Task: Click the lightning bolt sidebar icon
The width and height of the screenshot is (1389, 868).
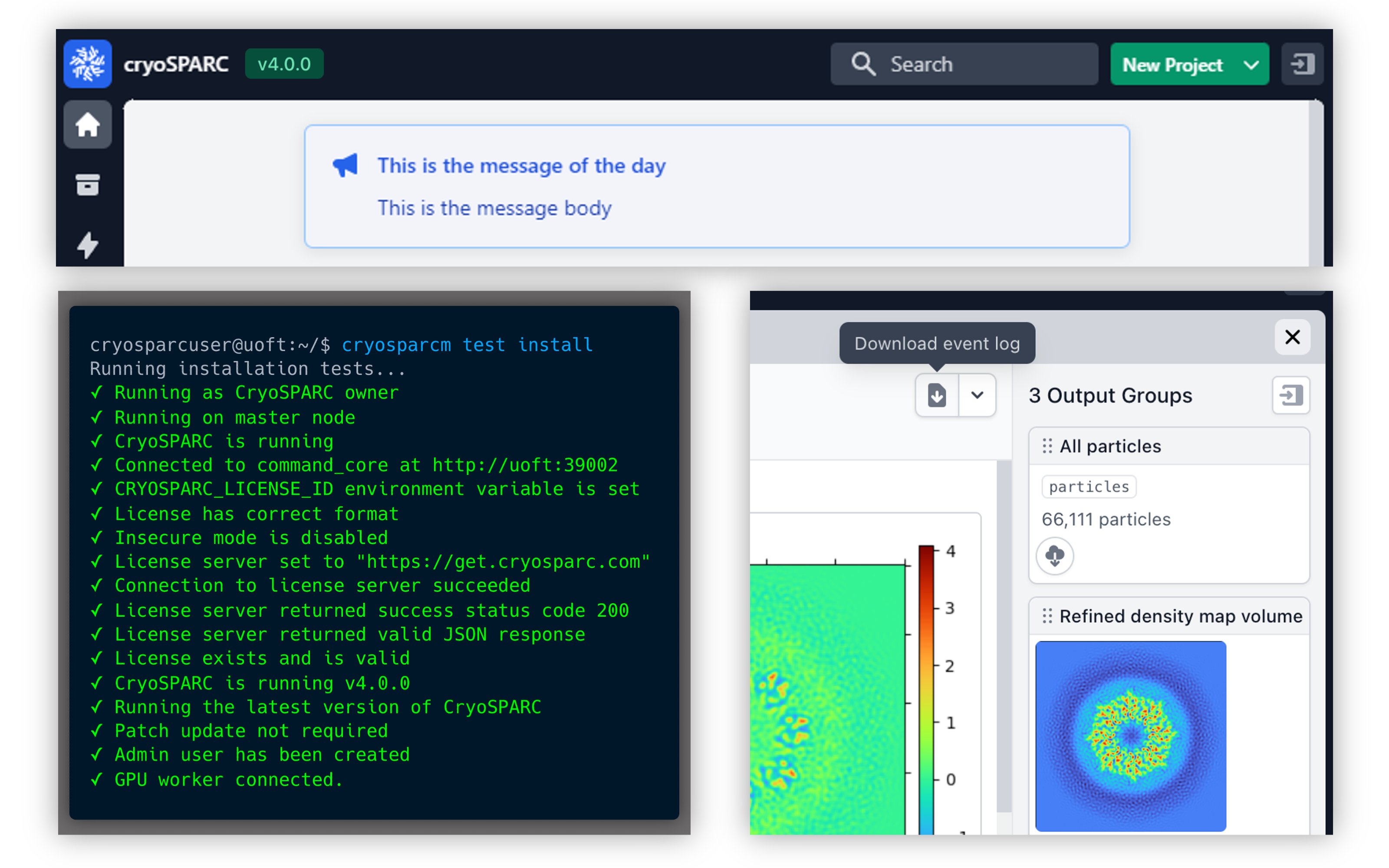Action: coord(87,246)
